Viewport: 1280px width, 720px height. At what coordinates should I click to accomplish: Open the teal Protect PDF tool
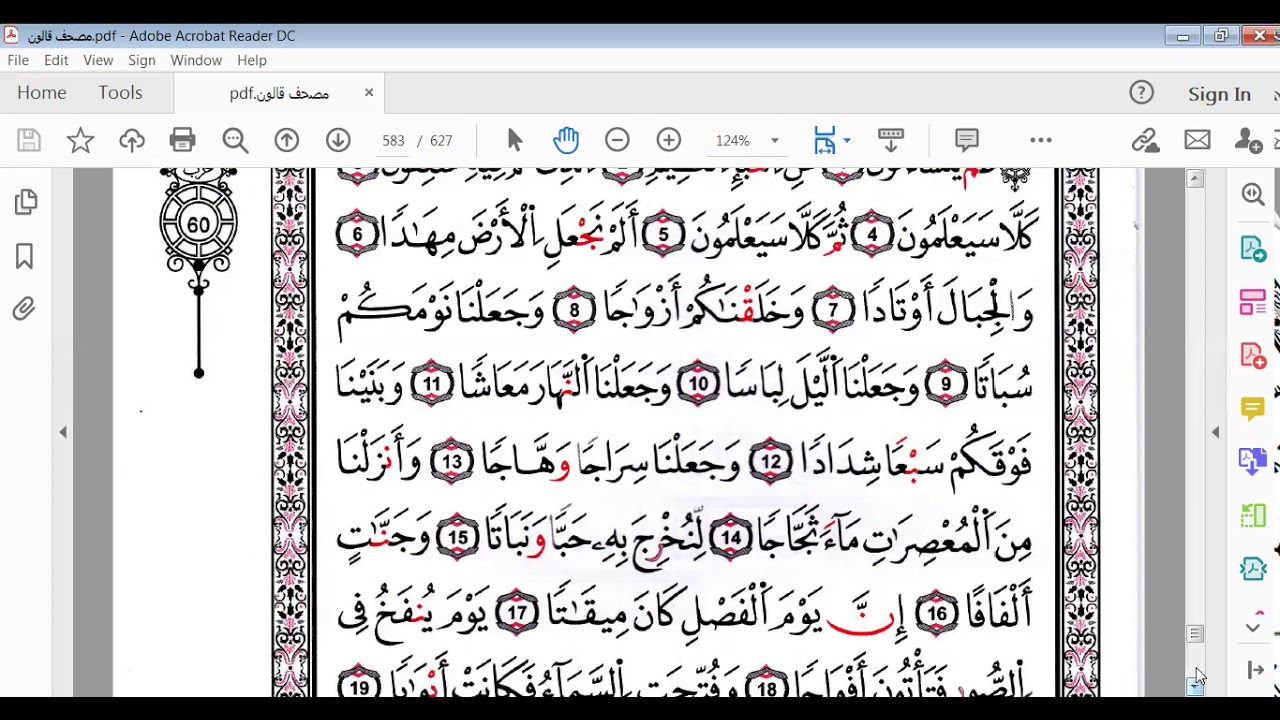pos(1253,569)
